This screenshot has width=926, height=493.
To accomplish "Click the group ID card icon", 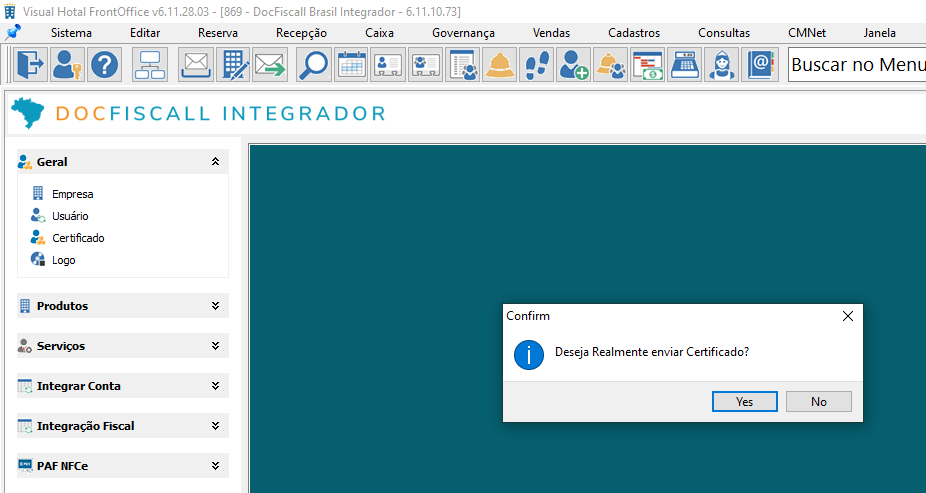I will (x=425, y=65).
